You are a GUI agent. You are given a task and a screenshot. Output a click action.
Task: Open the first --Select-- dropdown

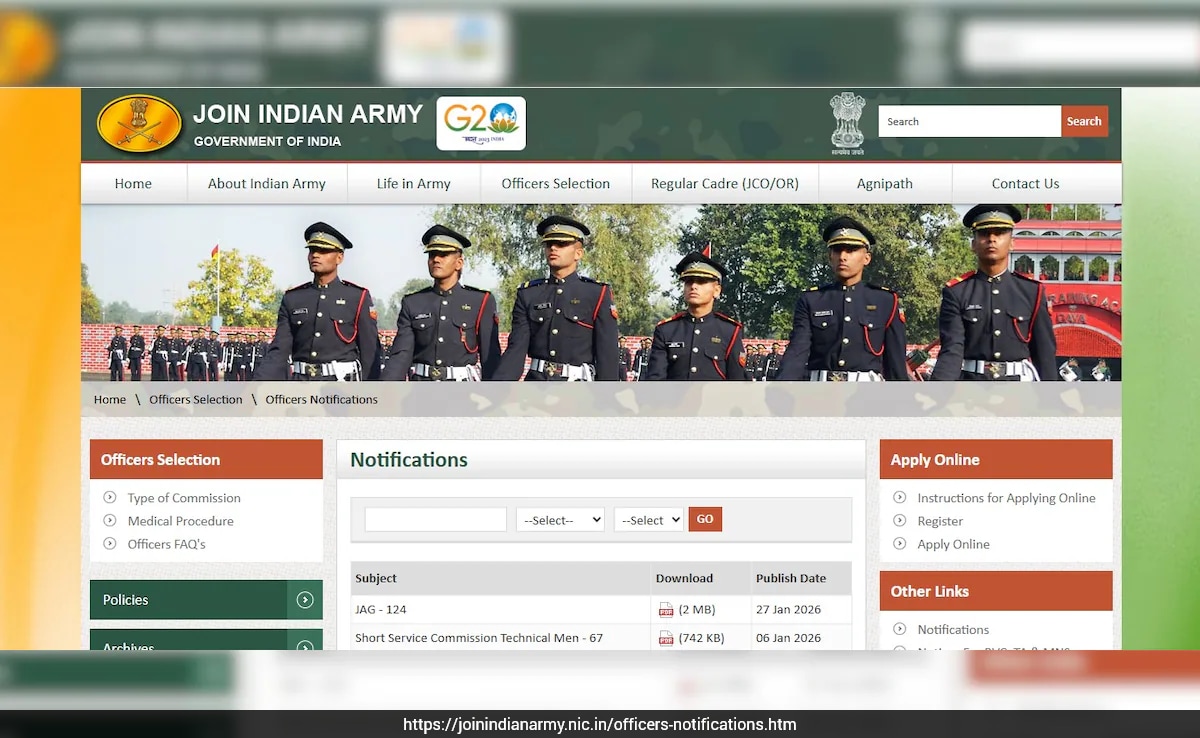tap(560, 520)
